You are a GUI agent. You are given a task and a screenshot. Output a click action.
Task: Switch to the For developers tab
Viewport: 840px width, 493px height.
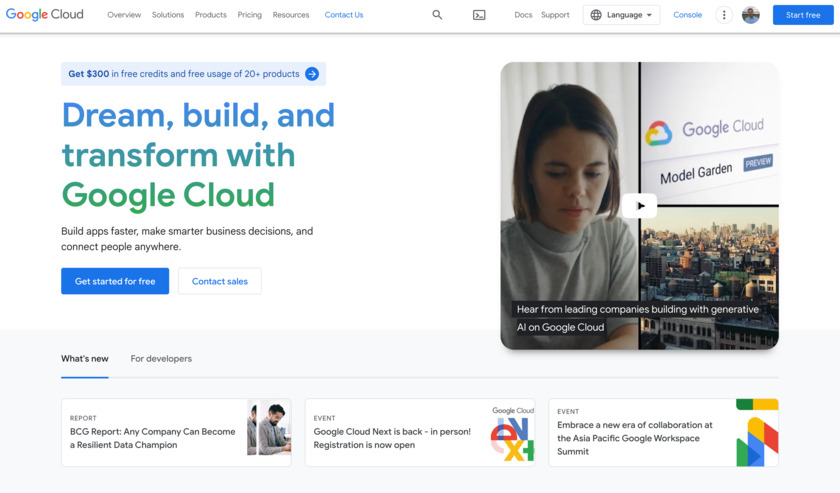click(x=161, y=358)
